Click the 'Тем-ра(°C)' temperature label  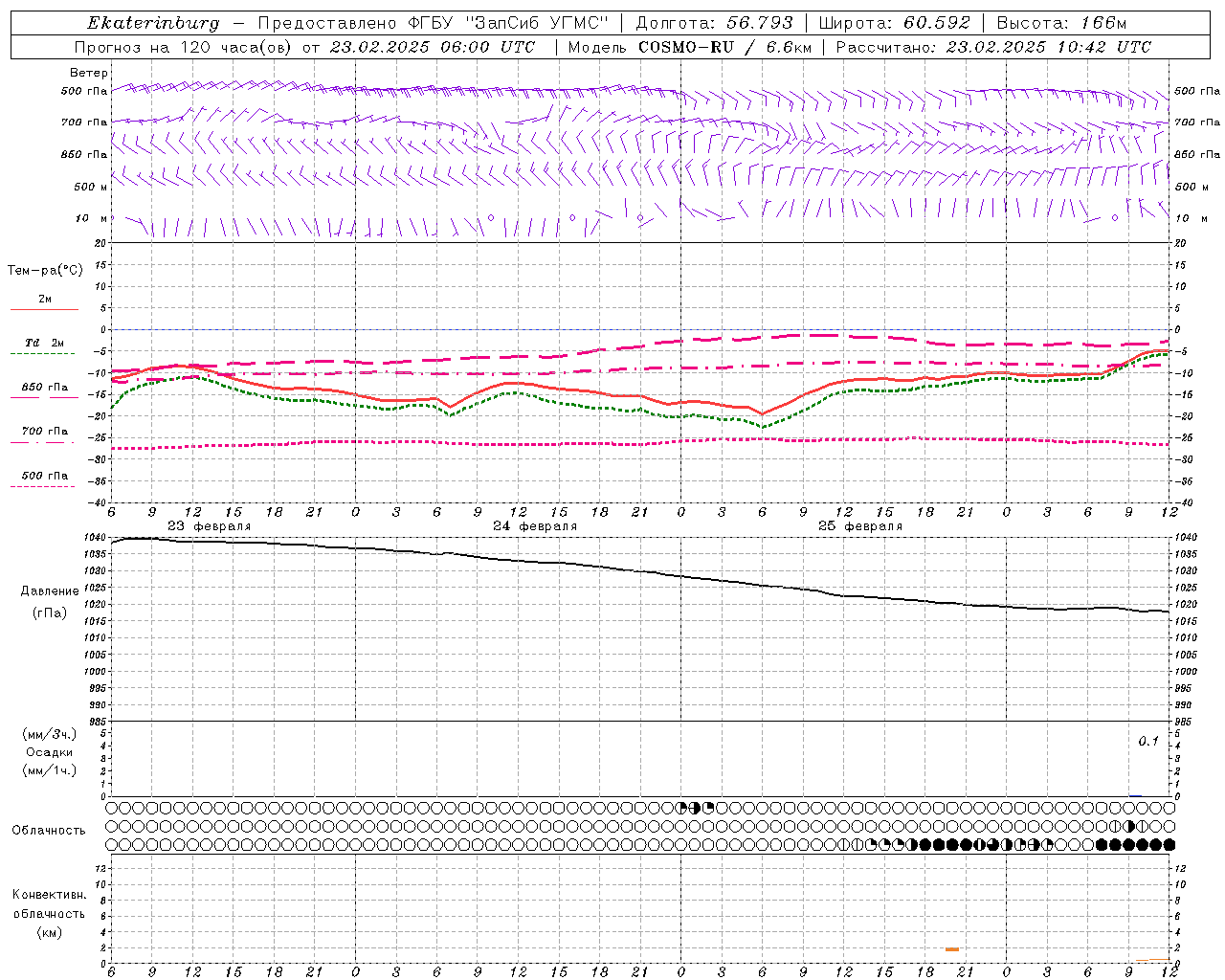45,271
